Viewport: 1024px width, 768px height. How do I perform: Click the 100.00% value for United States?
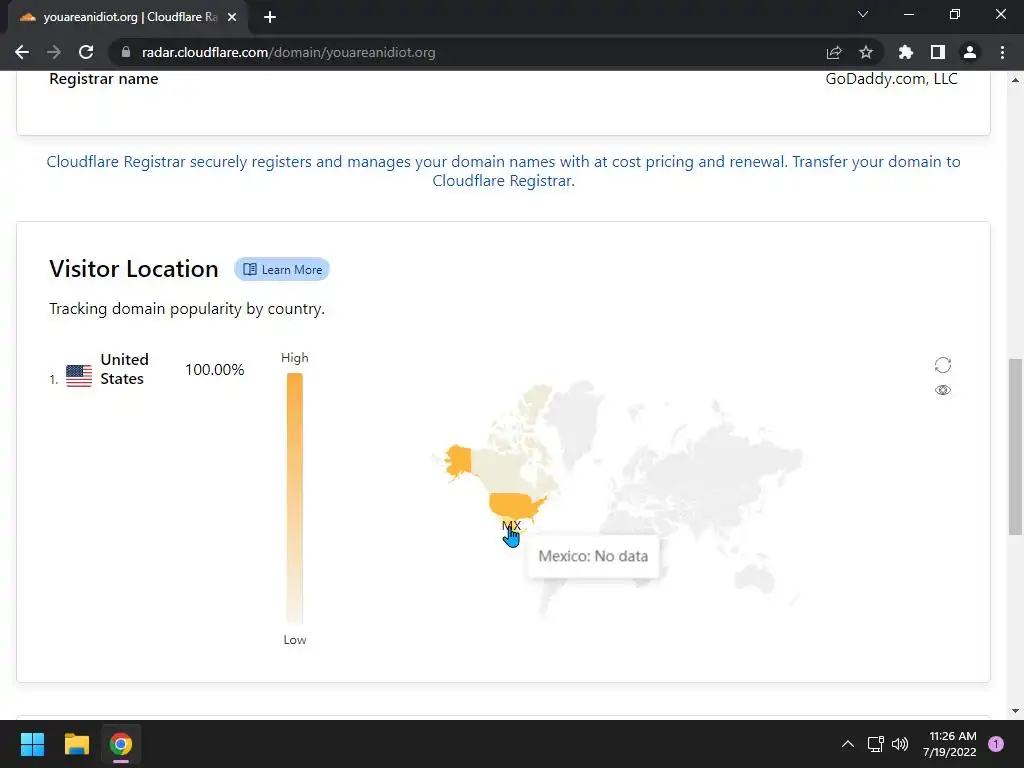tap(214, 370)
